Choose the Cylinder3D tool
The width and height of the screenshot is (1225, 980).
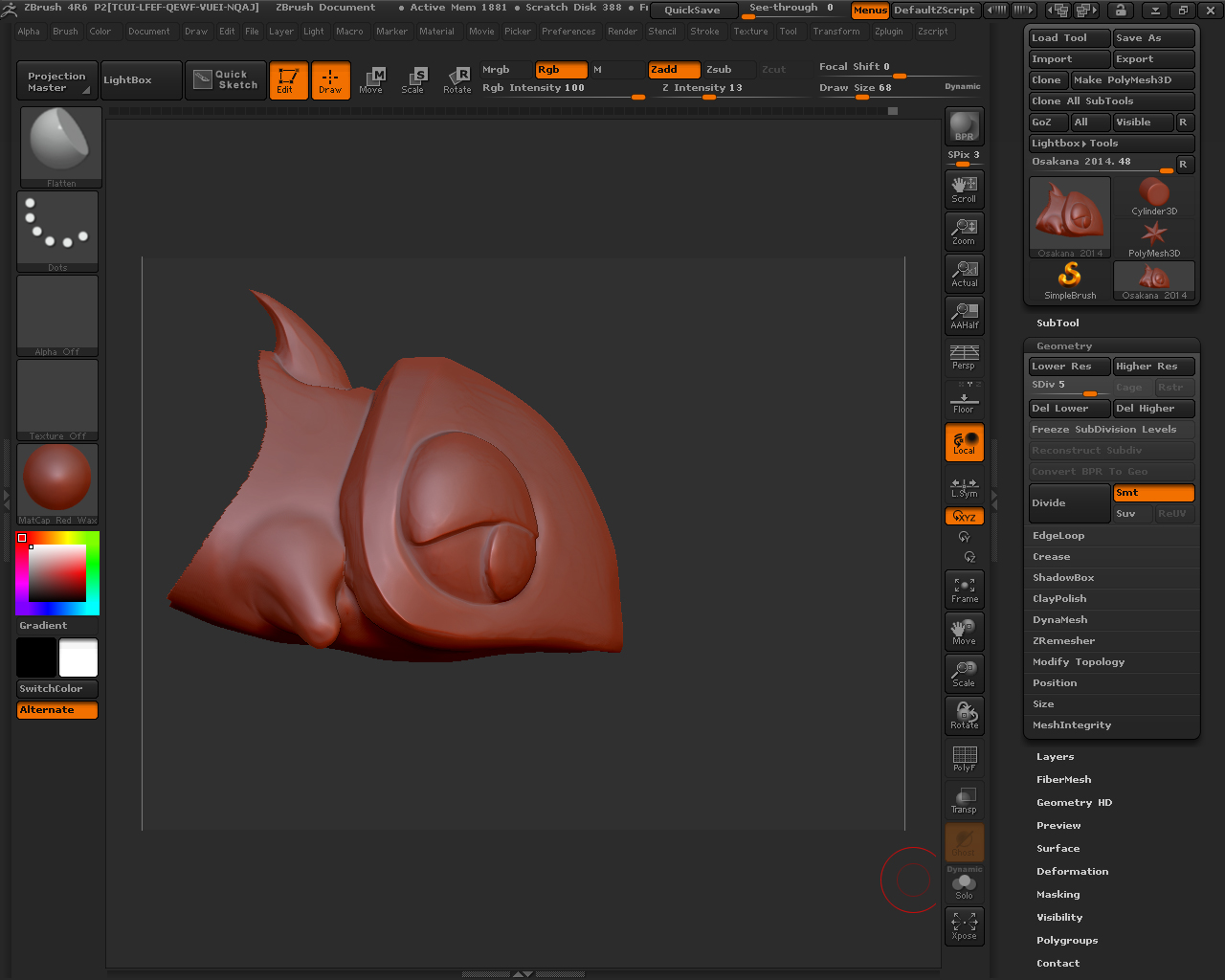1154,197
